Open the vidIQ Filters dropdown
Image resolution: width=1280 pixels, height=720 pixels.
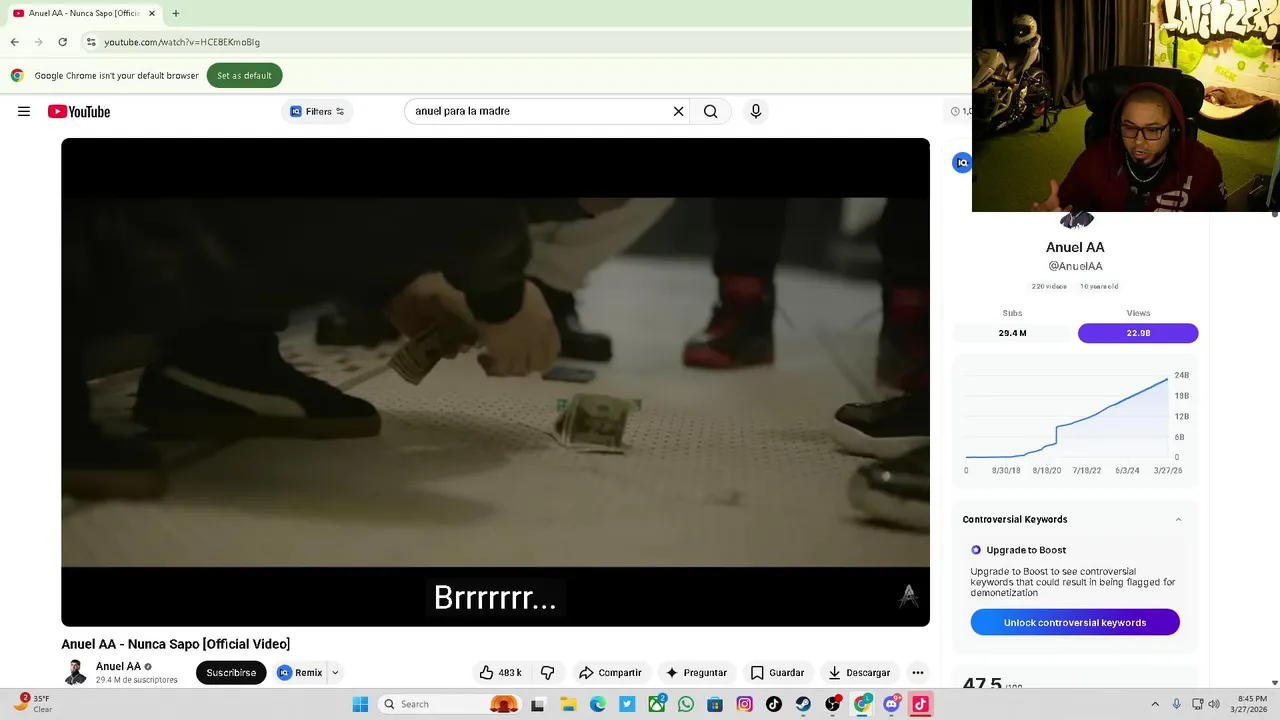coord(317,111)
